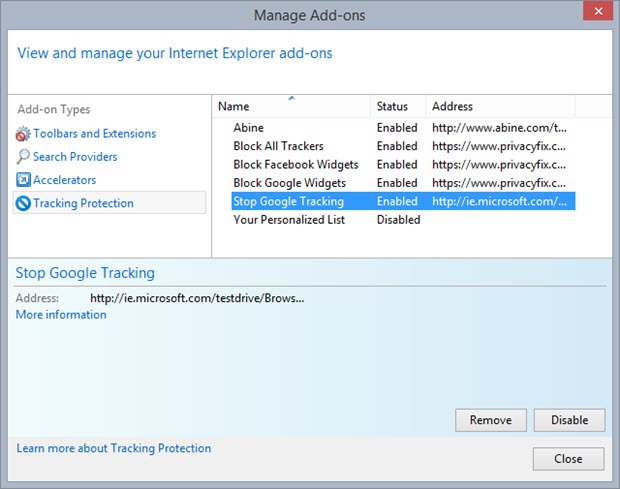The image size is (620, 489).
Task: Close the Manage Add-ons dialog with X
Action: [598, 11]
